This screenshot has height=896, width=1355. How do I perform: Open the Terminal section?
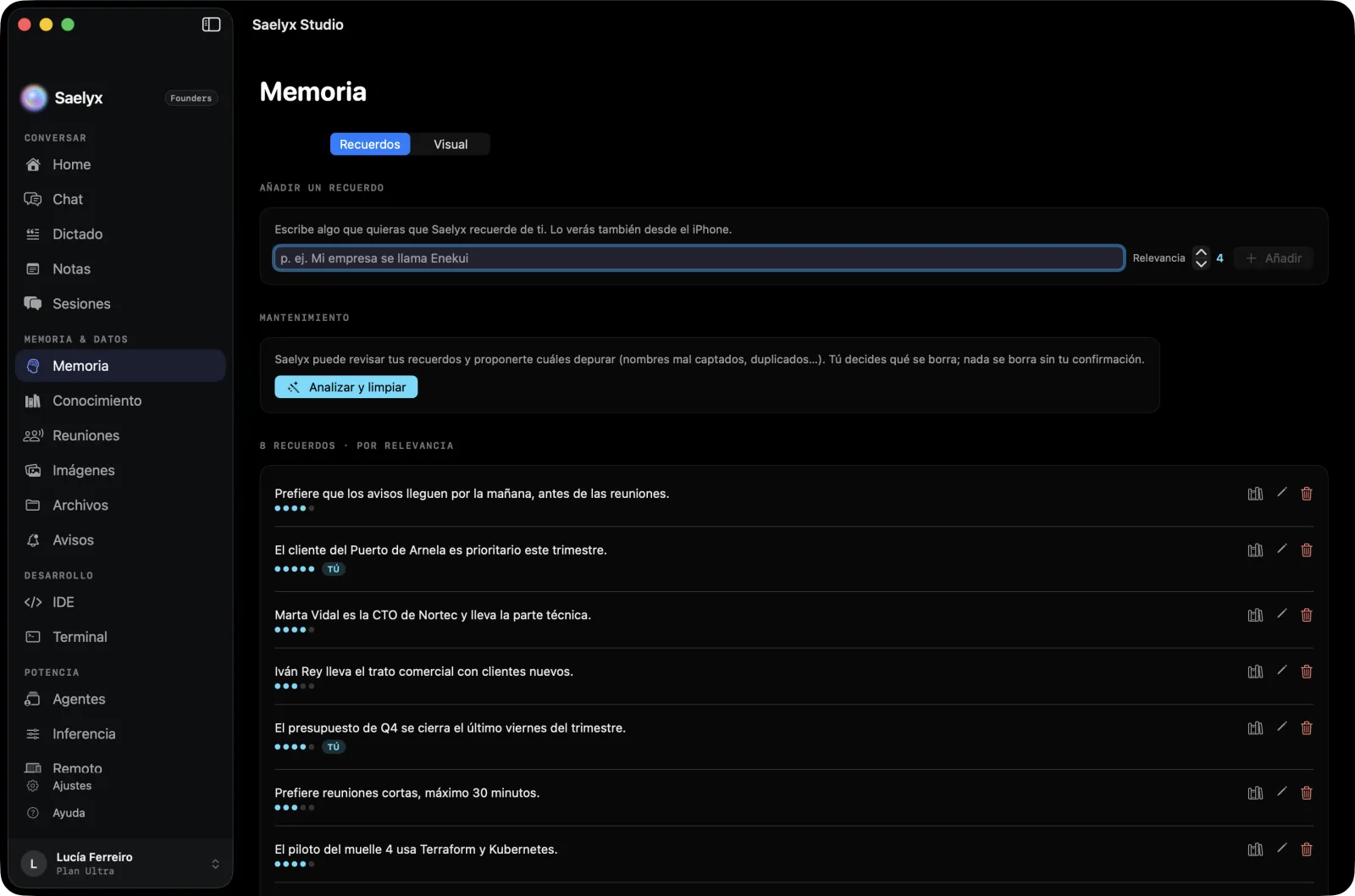pyautogui.click(x=120, y=637)
